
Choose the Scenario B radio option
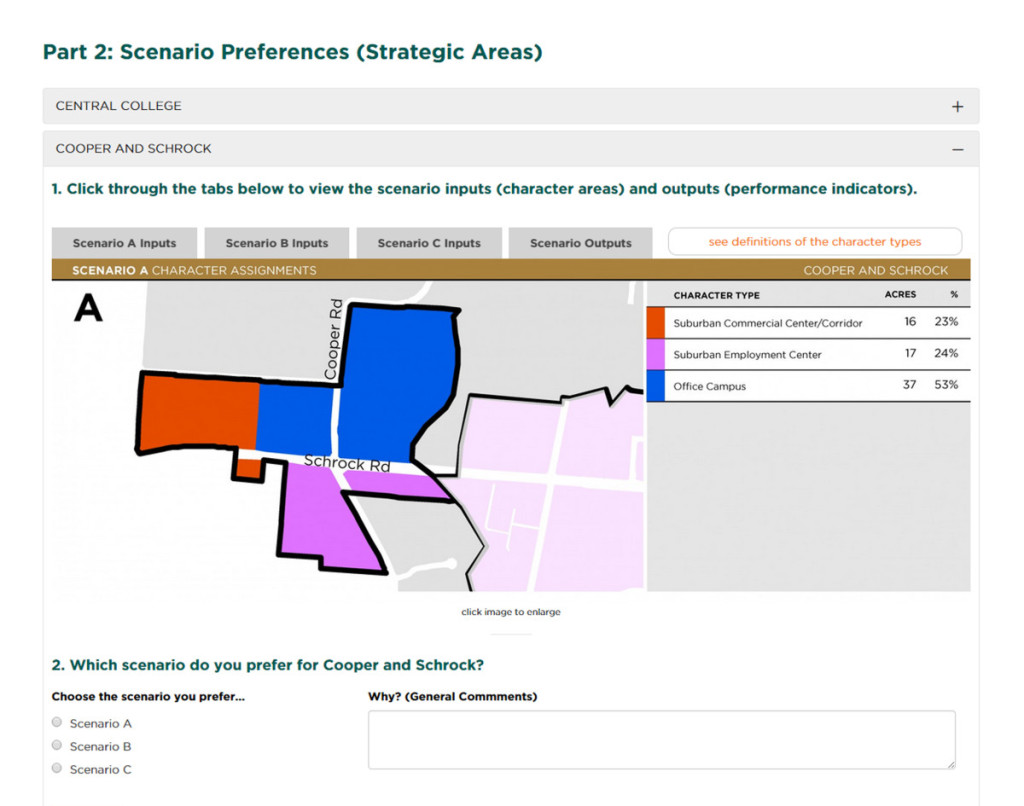[x=57, y=746]
